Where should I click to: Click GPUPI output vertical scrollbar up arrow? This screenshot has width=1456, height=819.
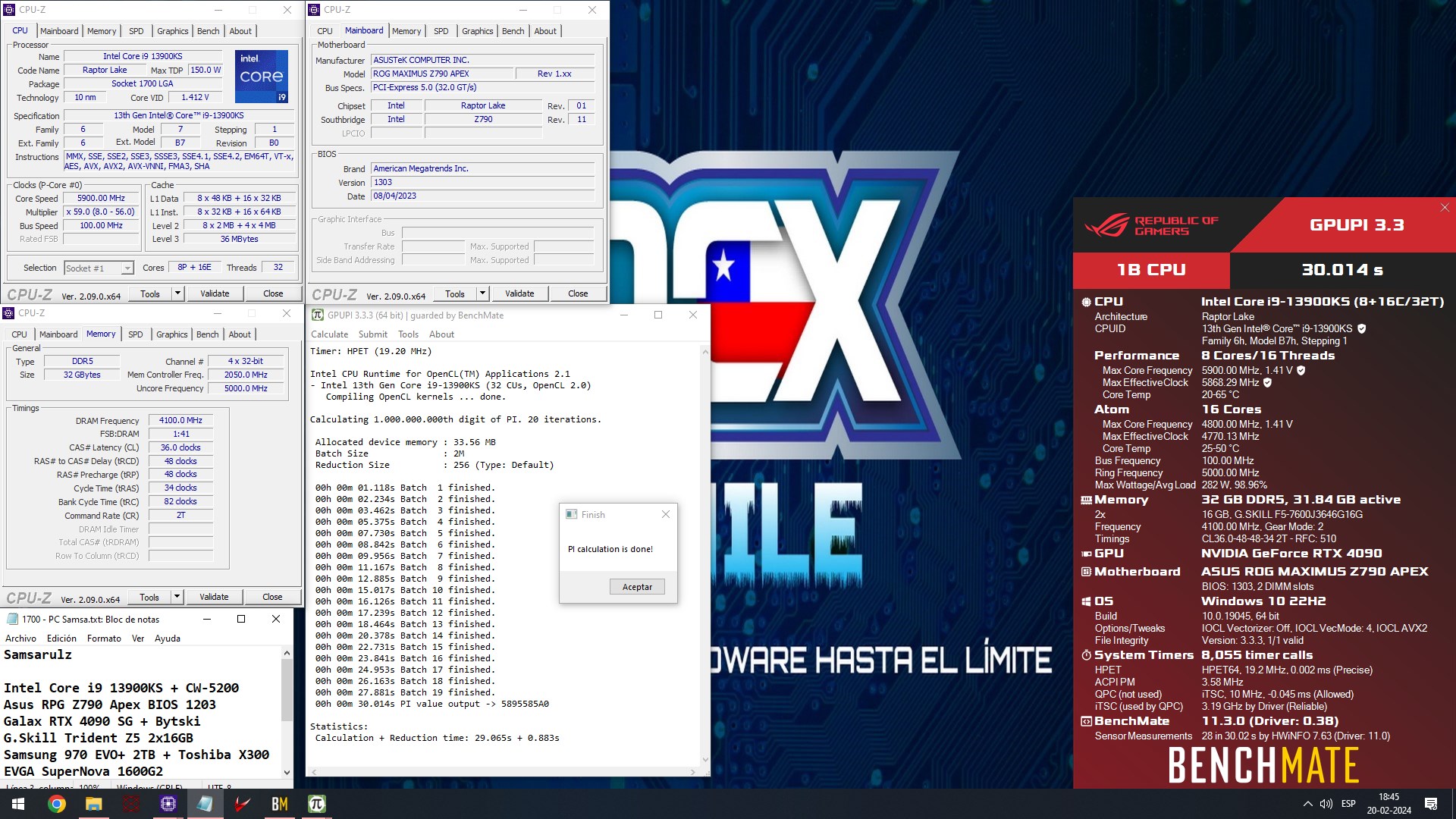pos(705,351)
